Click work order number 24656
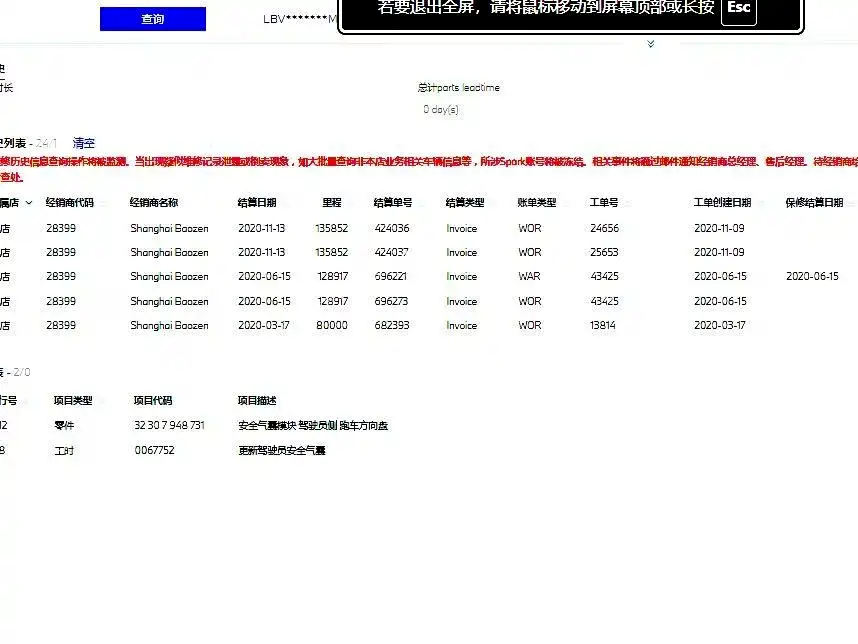This screenshot has width=858, height=644. (x=605, y=228)
